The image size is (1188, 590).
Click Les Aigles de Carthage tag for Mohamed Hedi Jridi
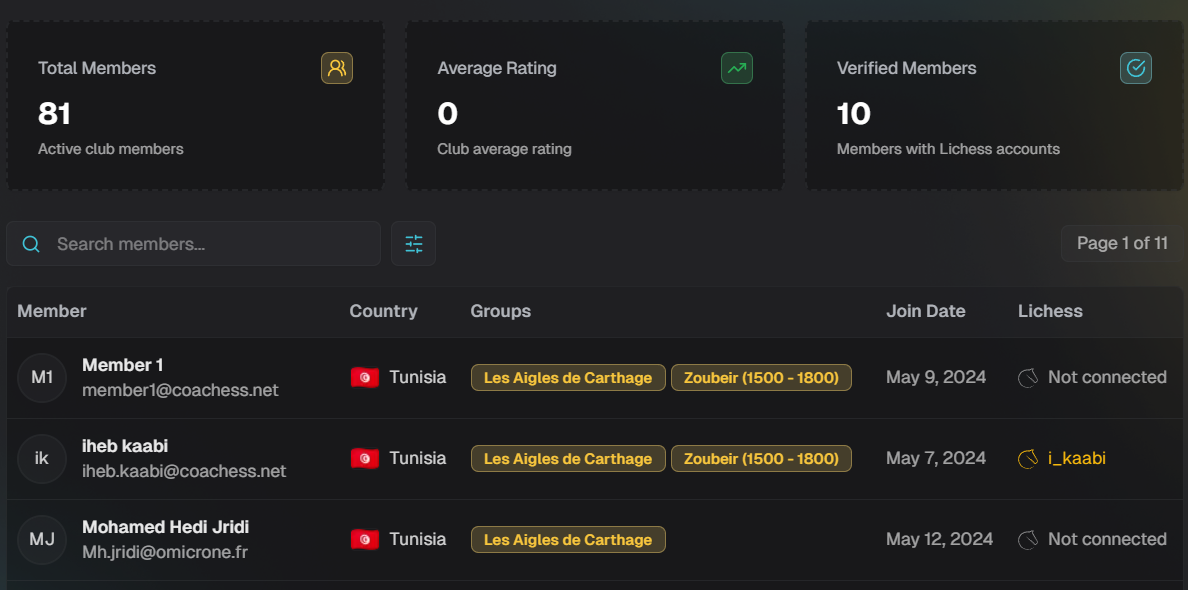568,539
